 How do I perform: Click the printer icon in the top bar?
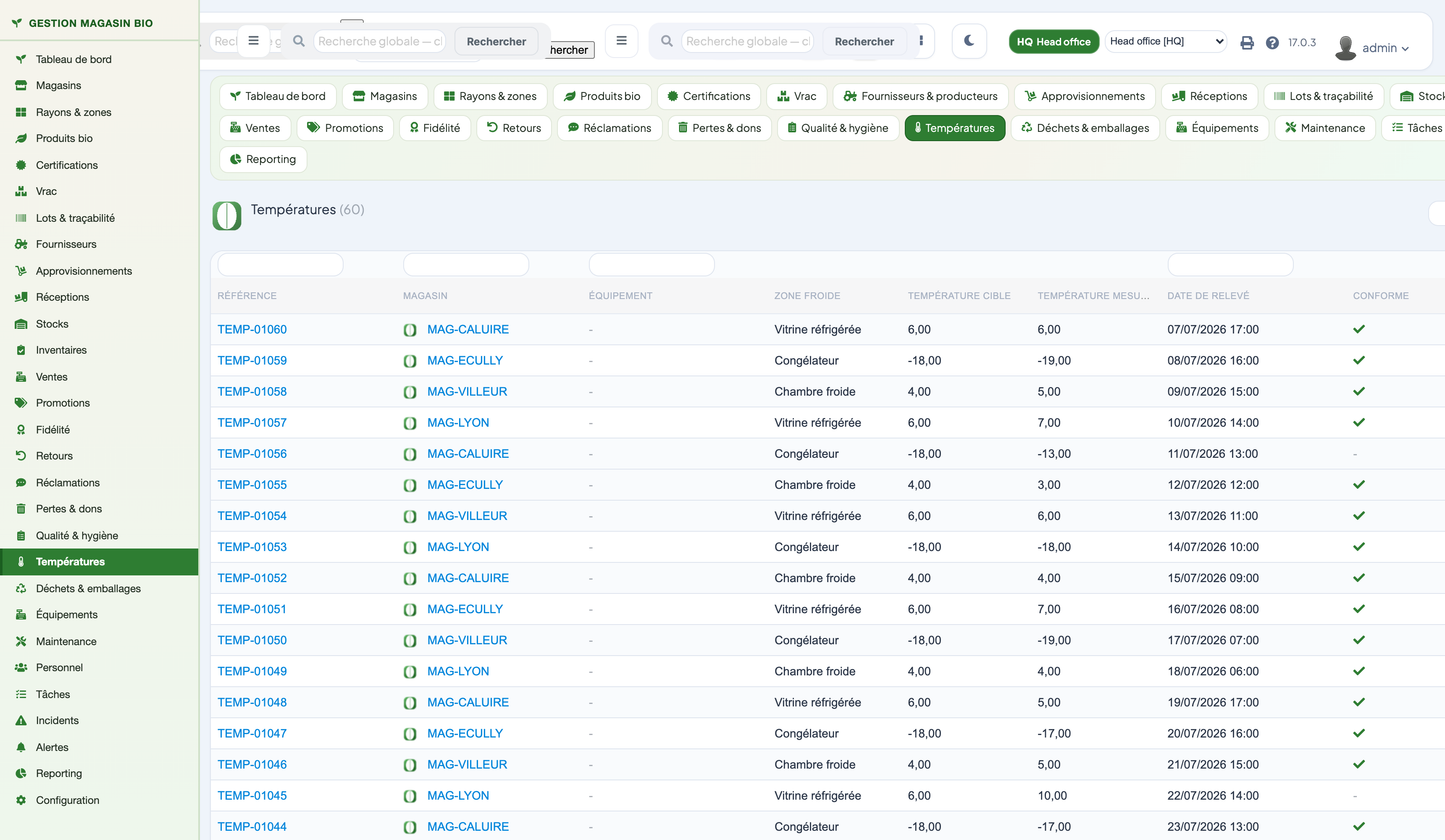click(x=1247, y=43)
